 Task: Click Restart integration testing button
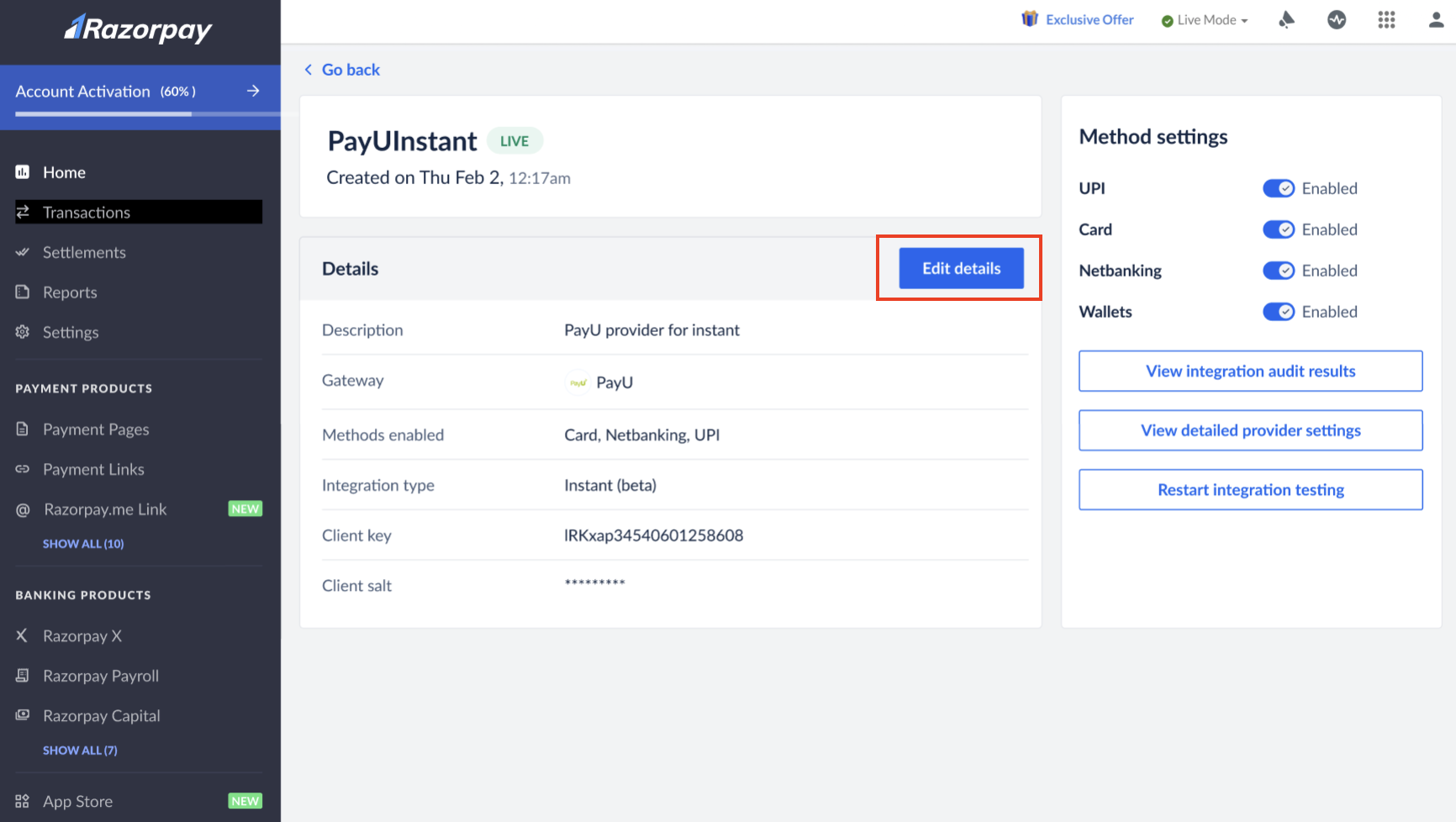1251,489
